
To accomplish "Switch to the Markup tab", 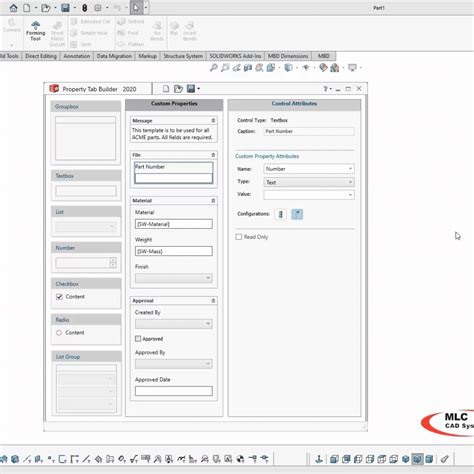I will click(147, 56).
